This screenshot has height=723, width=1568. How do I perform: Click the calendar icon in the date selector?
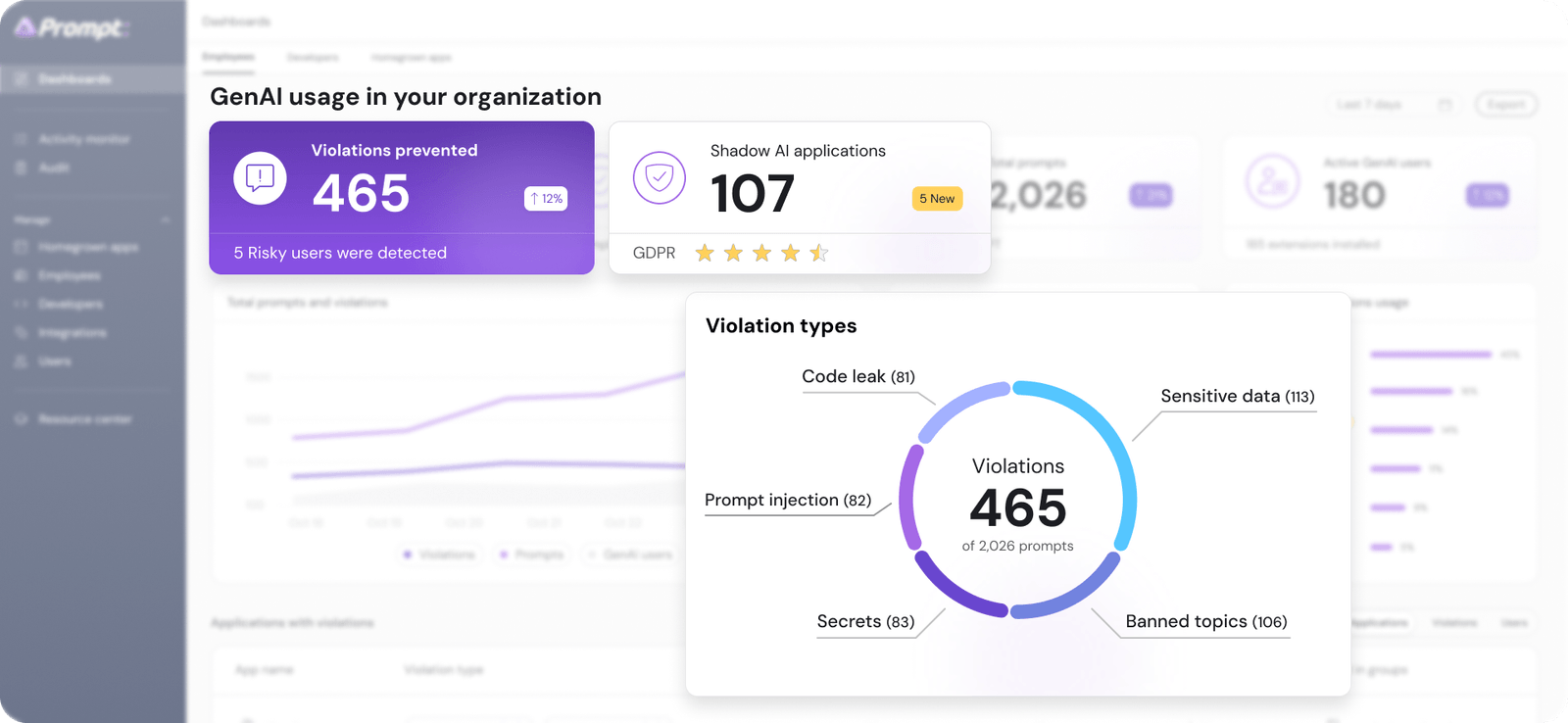[x=1445, y=105]
